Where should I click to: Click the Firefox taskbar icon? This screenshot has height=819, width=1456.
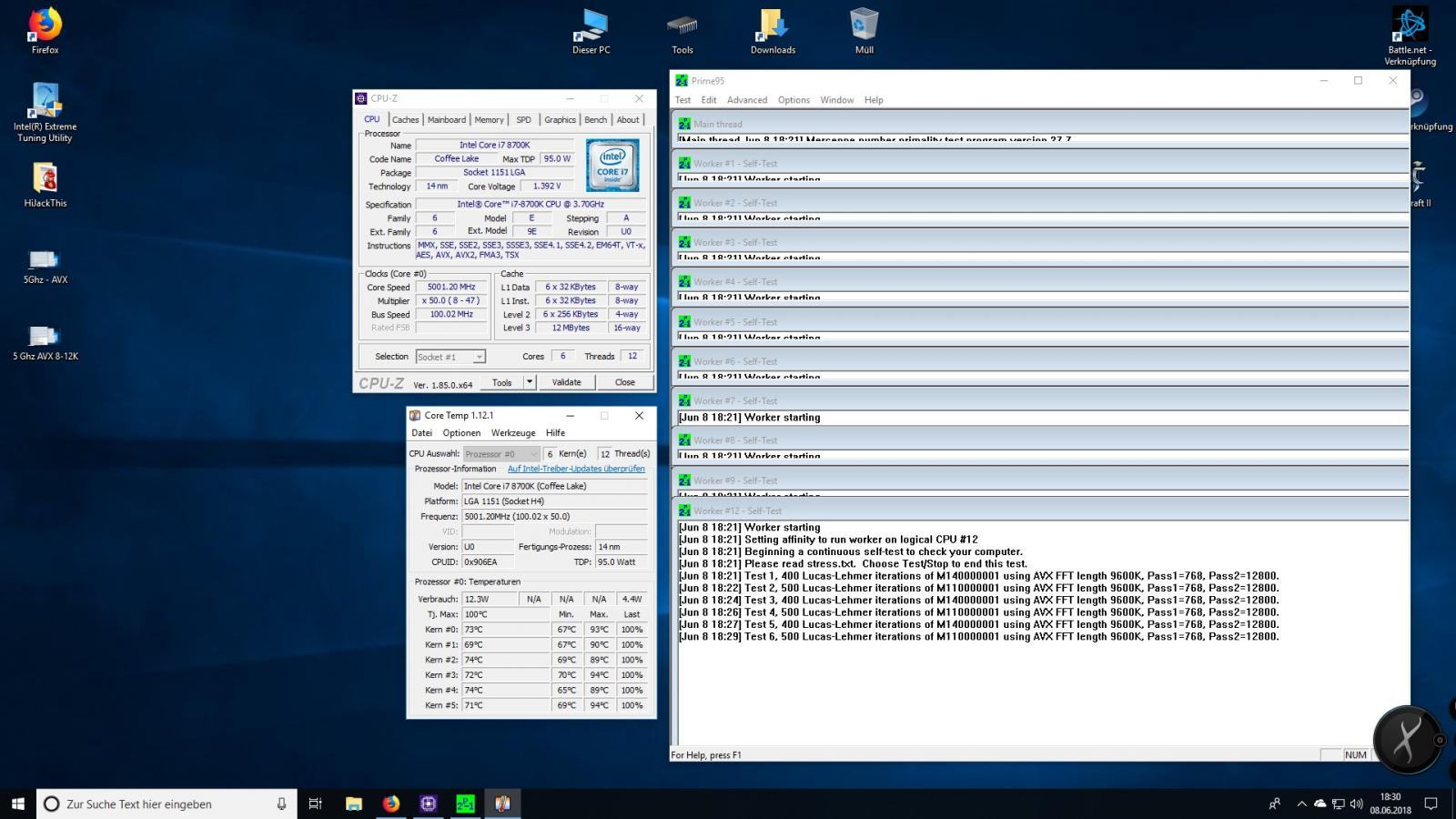[x=391, y=804]
